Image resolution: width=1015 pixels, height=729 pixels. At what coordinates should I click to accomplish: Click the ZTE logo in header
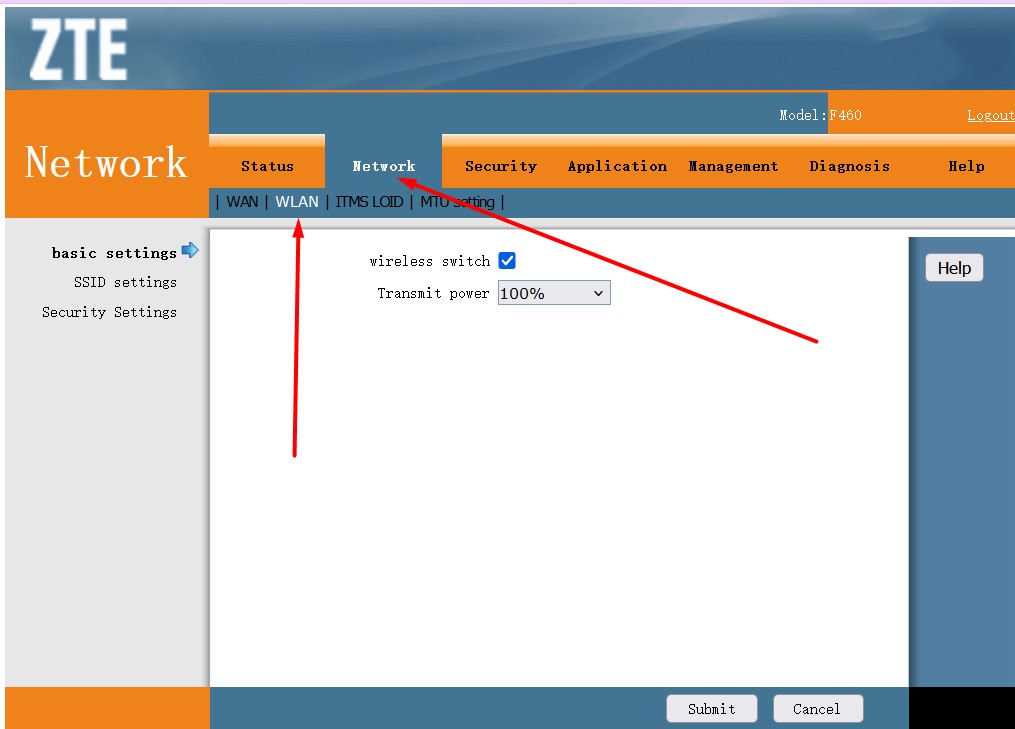coord(78,50)
